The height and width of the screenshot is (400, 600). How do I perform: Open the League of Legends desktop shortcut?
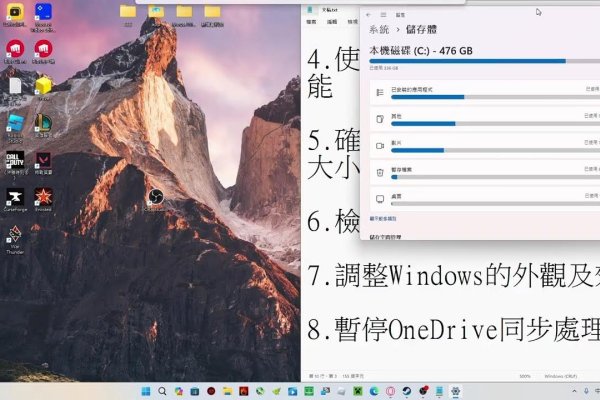pos(43,123)
